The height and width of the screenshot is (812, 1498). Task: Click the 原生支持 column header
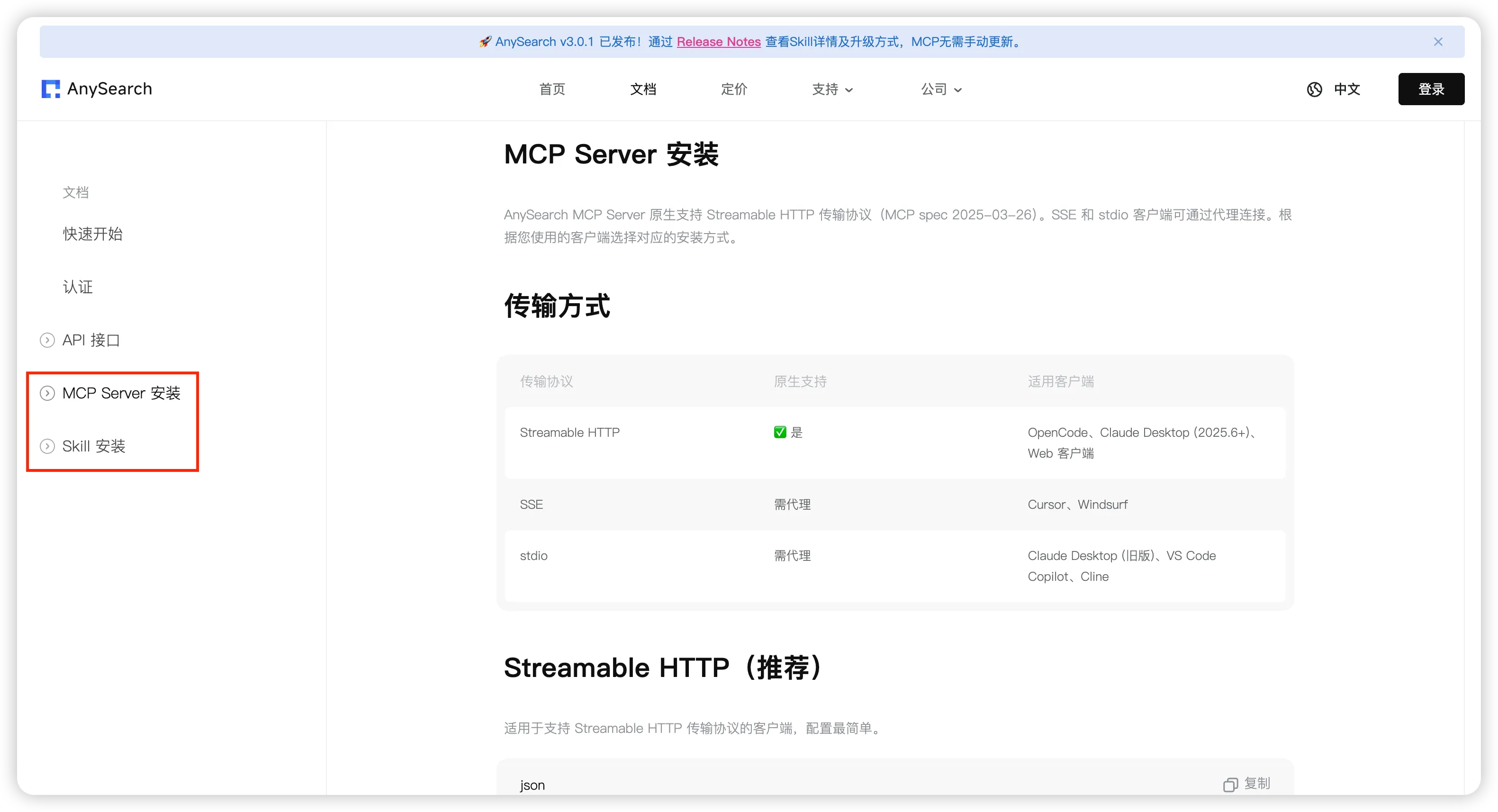click(x=800, y=381)
